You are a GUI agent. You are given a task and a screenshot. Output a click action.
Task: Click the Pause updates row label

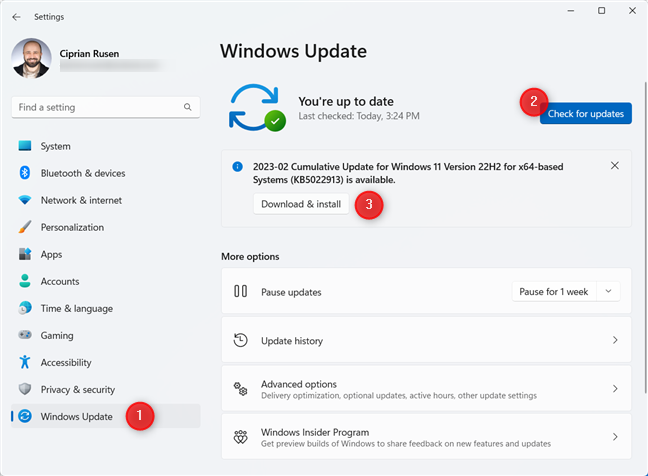pyautogui.click(x=291, y=292)
